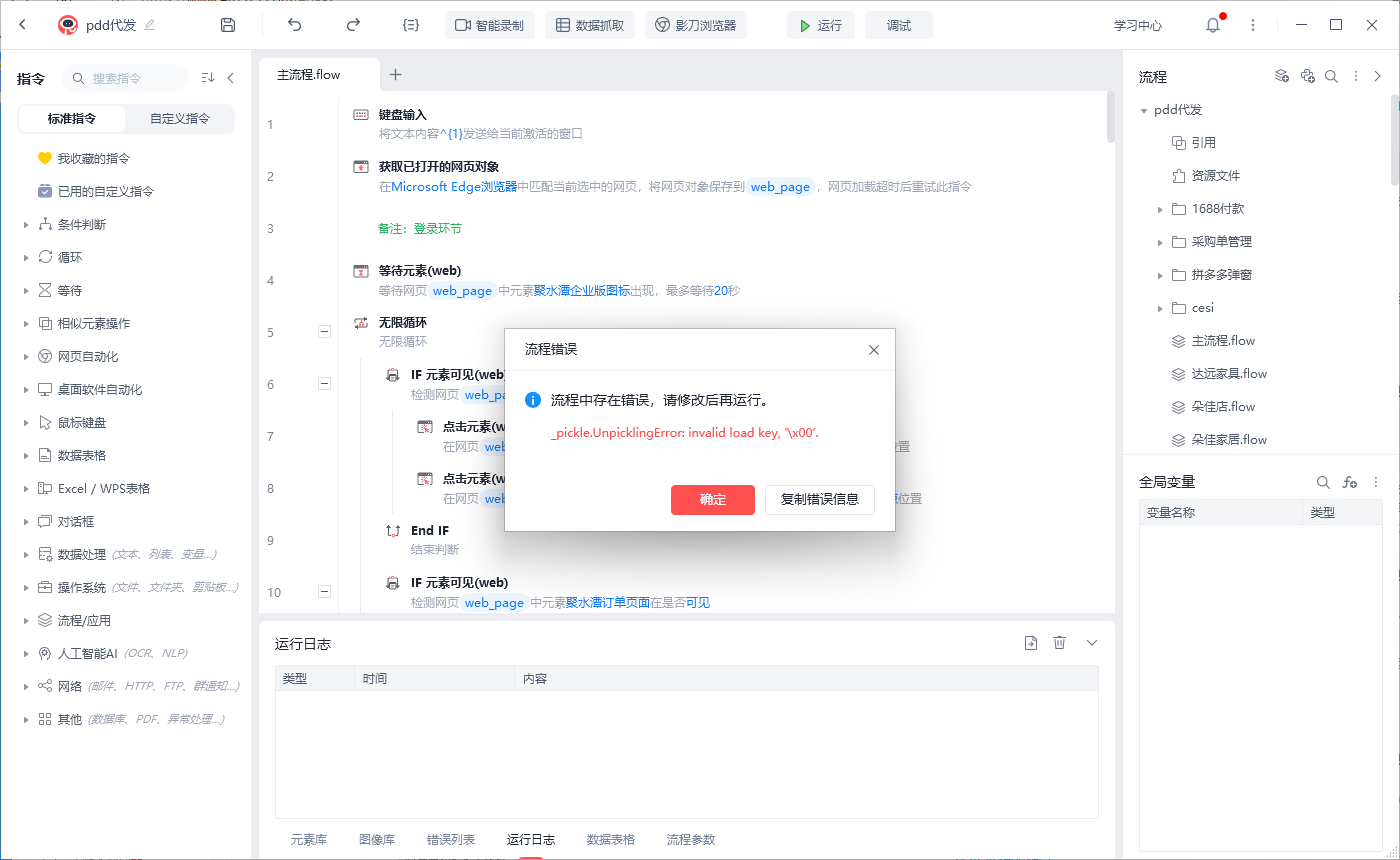Image resolution: width=1400 pixels, height=860 pixels.
Task: Open the 数据抓取 tool
Action: 590,25
